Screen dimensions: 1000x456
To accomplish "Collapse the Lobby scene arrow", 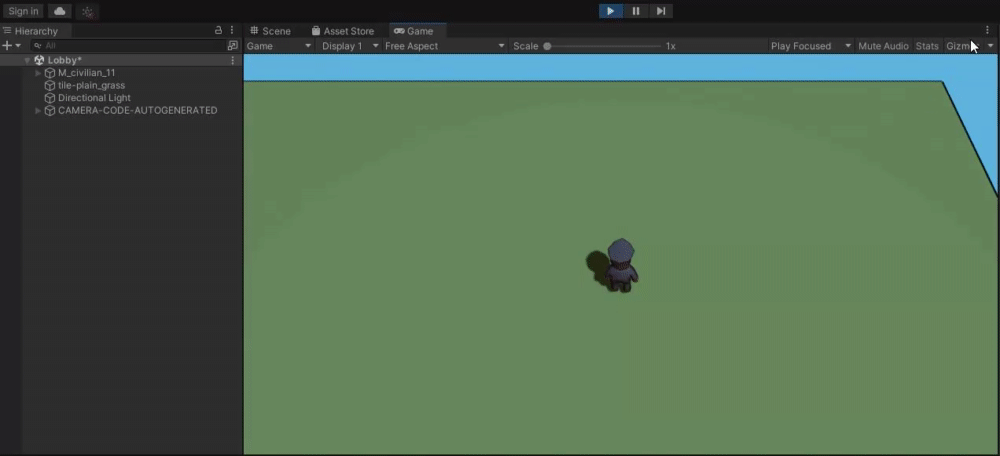I will pos(27,60).
